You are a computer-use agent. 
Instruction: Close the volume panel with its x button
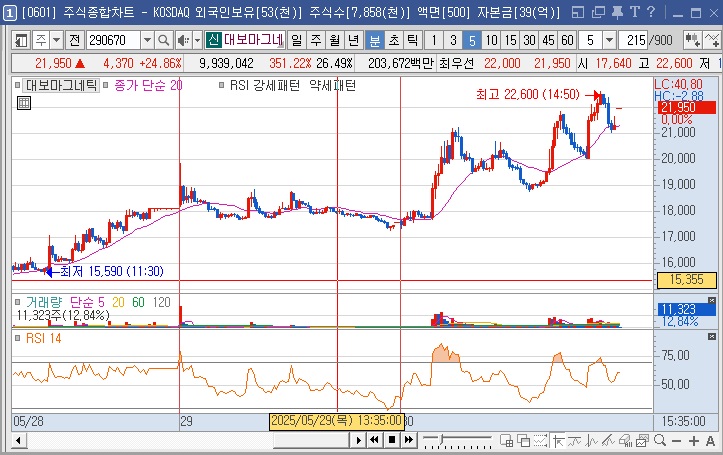click(x=711, y=301)
